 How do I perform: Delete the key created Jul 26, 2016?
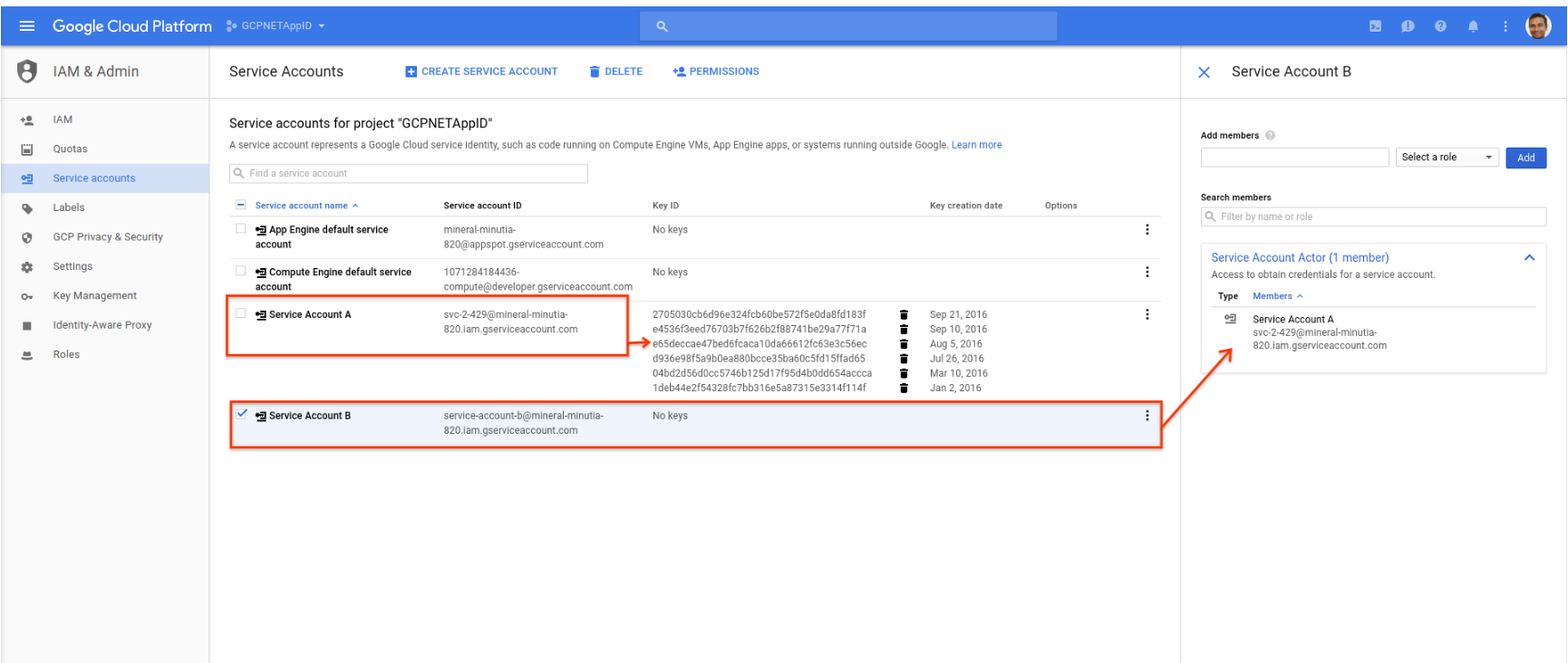pyautogui.click(x=904, y=359)
